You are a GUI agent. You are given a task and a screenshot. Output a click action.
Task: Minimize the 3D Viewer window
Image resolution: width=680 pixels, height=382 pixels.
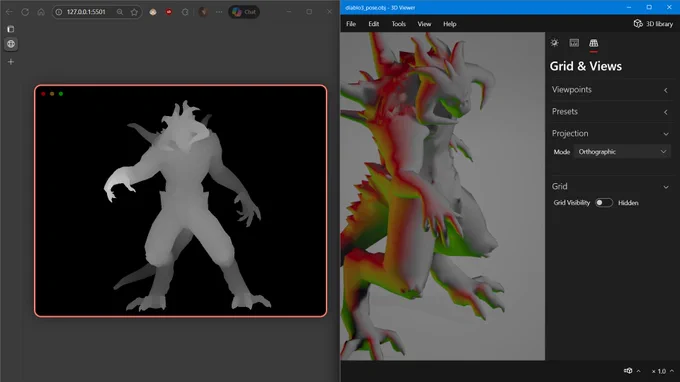629,7
